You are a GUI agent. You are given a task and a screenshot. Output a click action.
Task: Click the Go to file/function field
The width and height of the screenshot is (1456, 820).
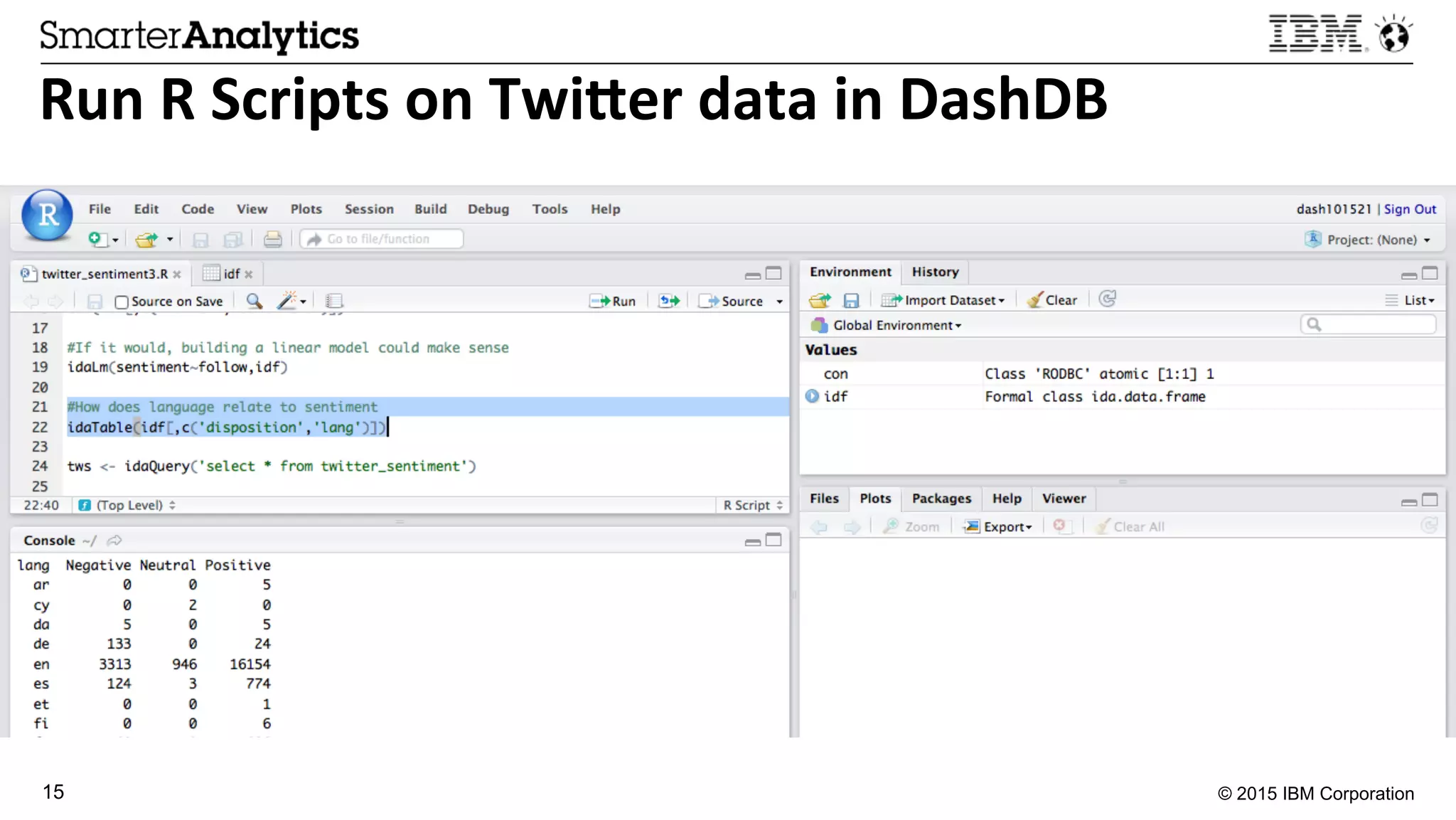382,239
